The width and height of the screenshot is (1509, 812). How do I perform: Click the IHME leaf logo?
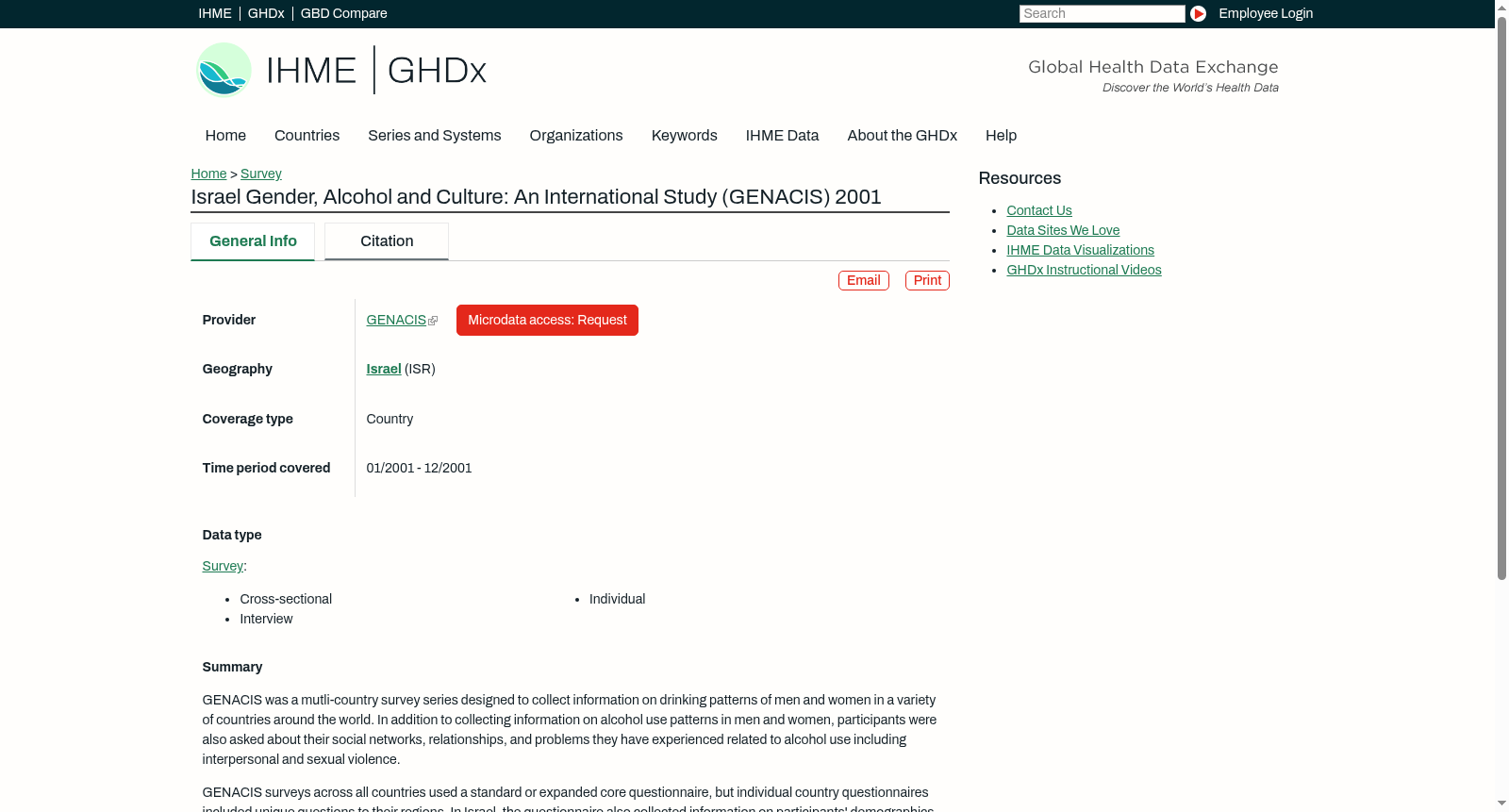click(x=224, y=70)
